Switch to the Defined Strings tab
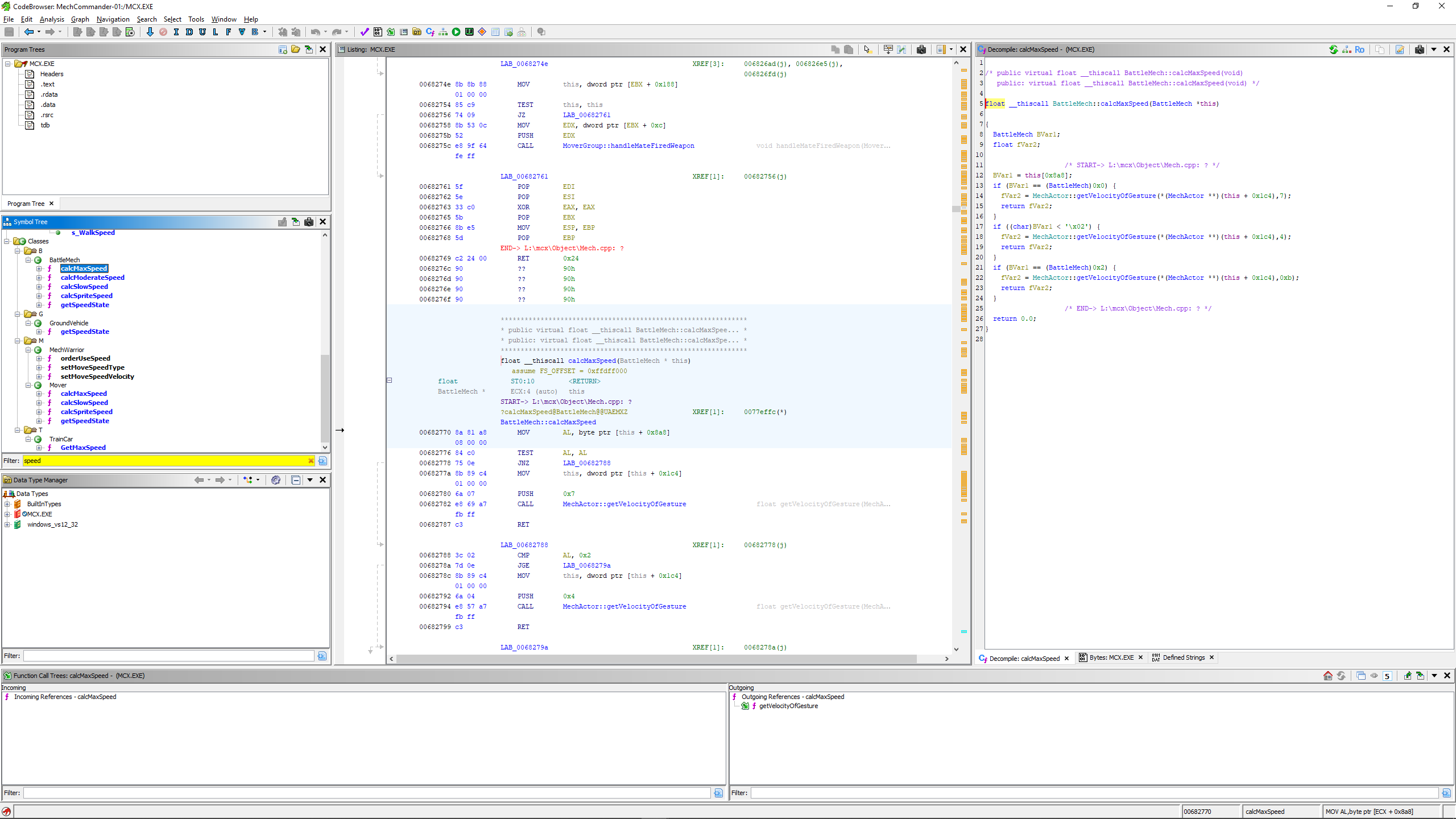Screen dimensions: 1456x819 pyautogui.click(x=1183, y=657)
